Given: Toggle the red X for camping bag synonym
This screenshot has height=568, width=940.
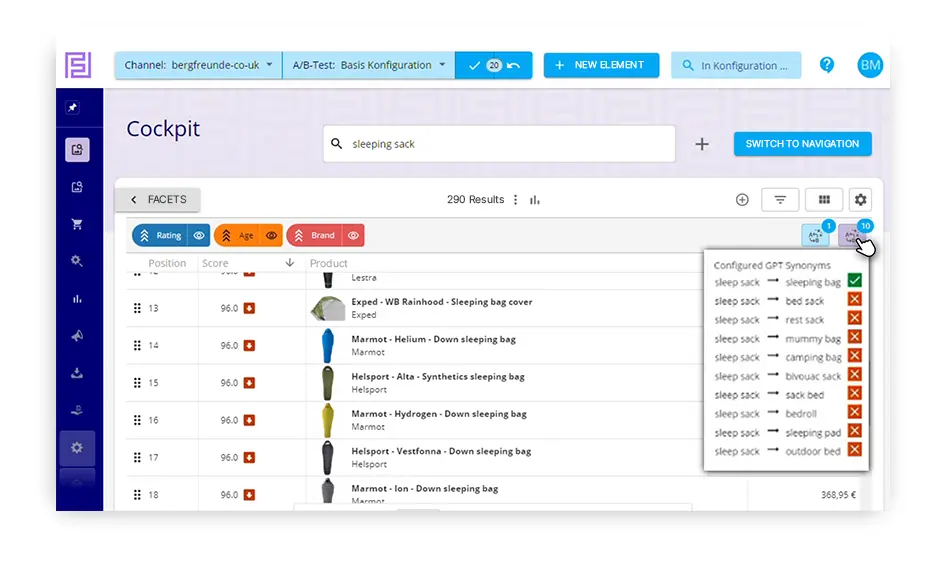Looking at the screenshot, I should pos(855,356).
